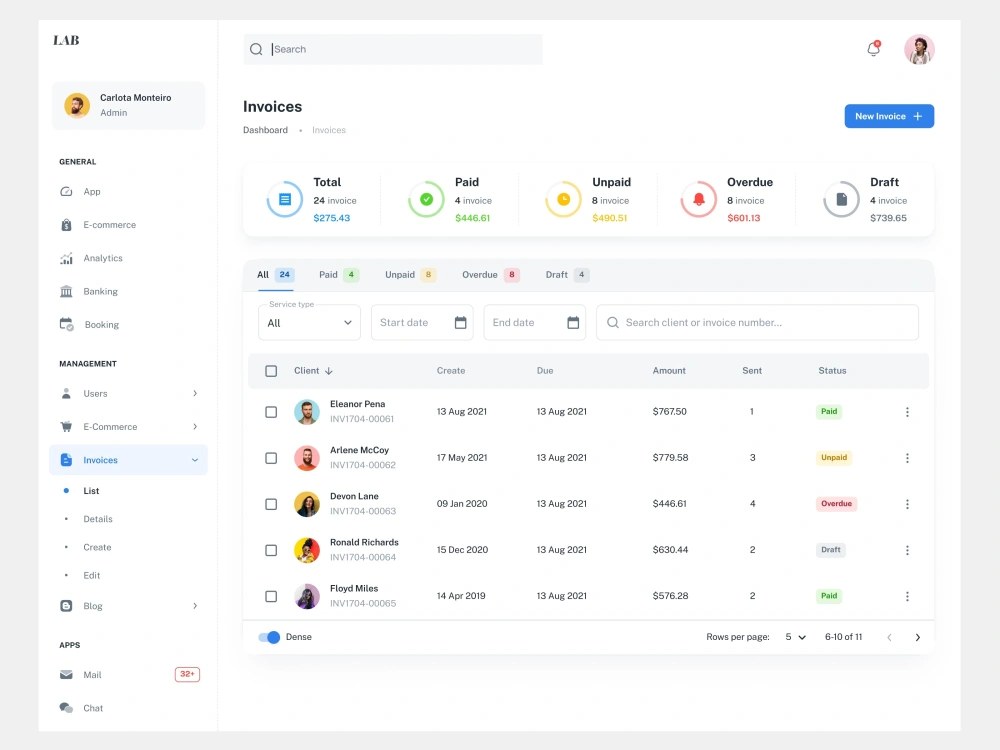Open the Analytics section in sidebar
The width and height of the screenshot is (1000, 750).
(x=102, y=258)
